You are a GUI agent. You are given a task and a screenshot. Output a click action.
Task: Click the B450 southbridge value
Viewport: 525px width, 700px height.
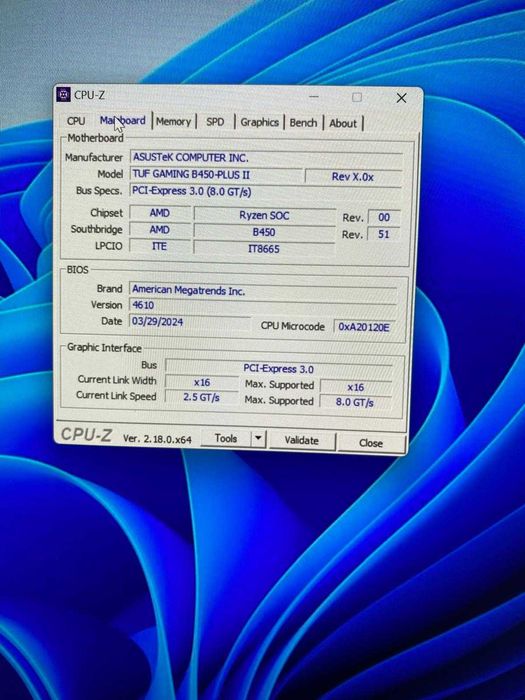[x=264, y=232]
